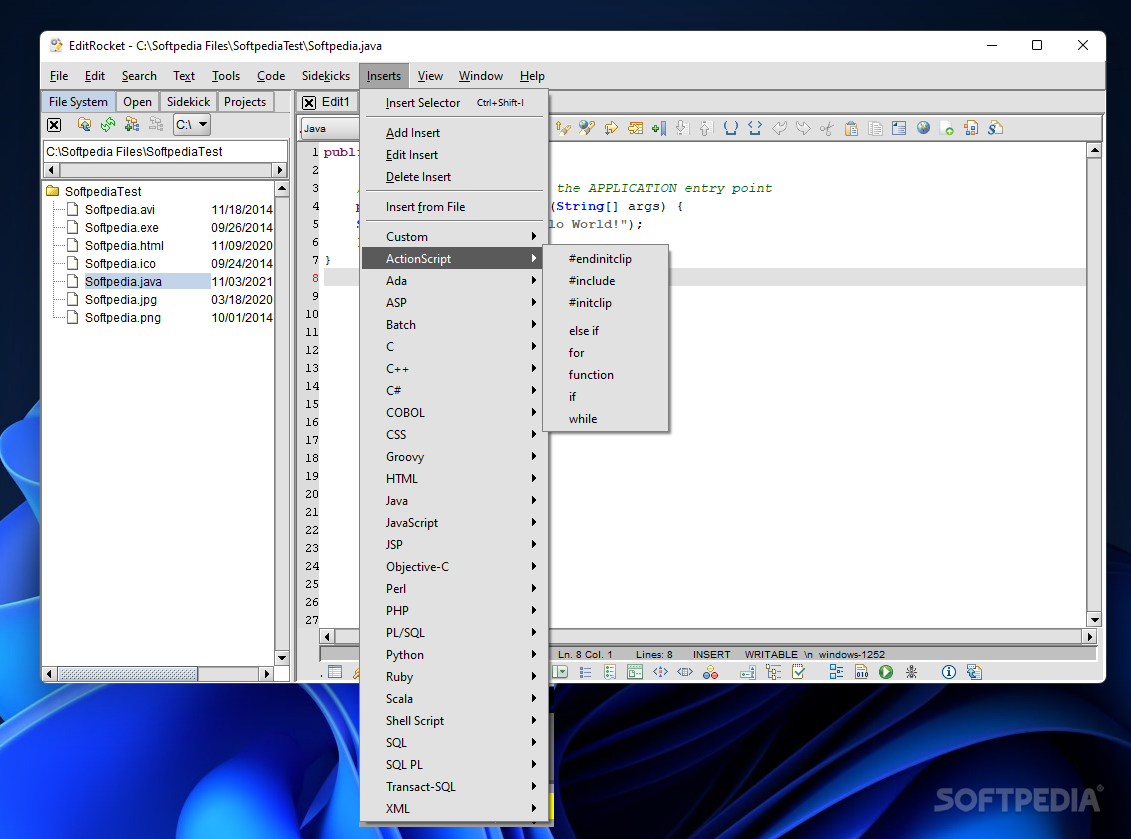Refresh the file system listing

tap(107, 125)
